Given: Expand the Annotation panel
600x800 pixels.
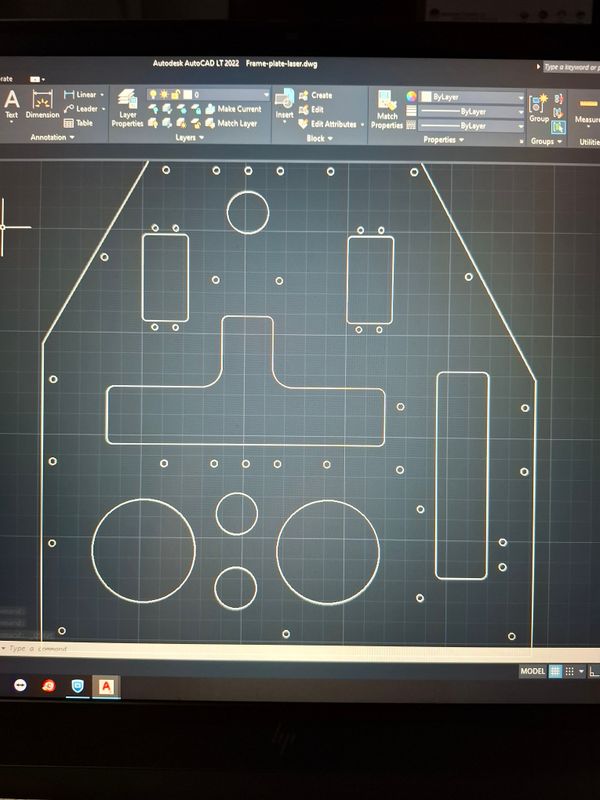Looking at the screenshot, I should click(52, 137).
